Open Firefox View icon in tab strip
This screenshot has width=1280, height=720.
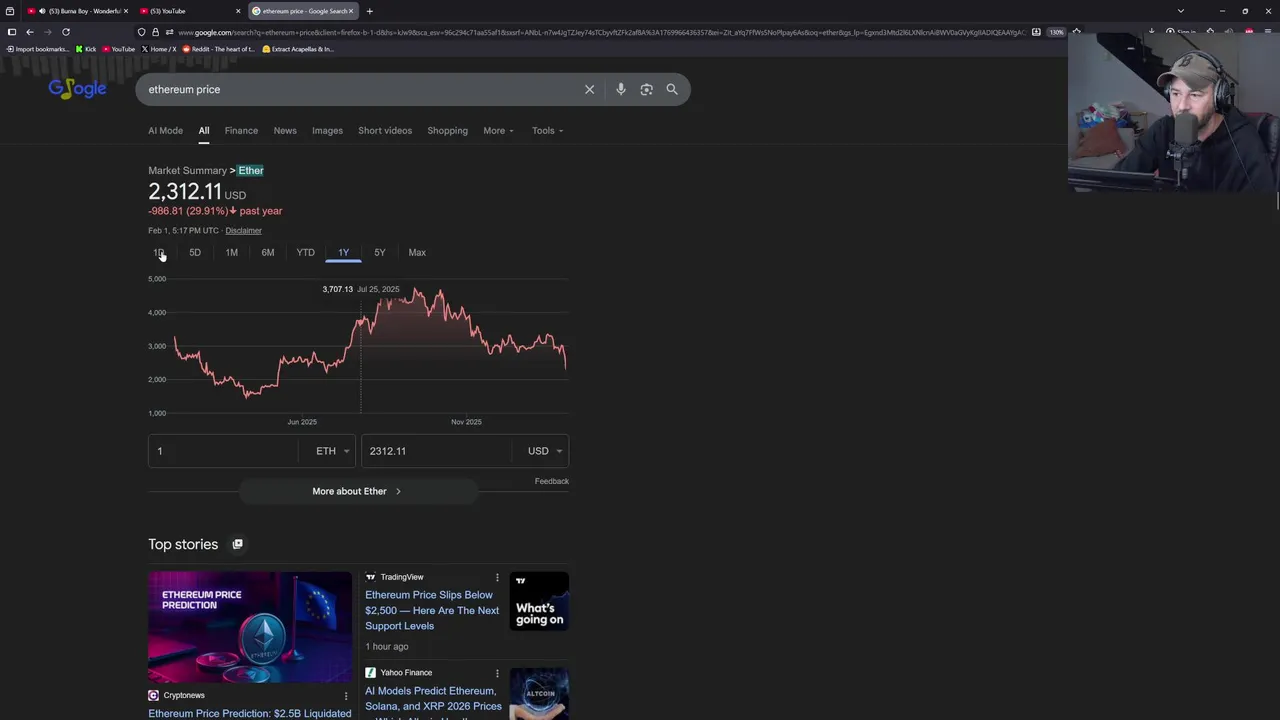tap(10, 11)
